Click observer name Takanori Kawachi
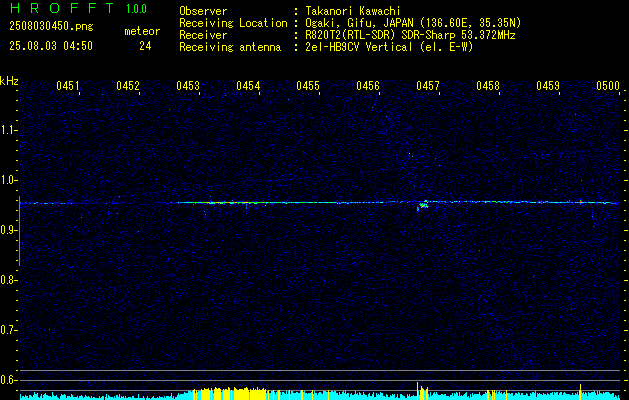The image size is (629, 400). tap(353, 11)
